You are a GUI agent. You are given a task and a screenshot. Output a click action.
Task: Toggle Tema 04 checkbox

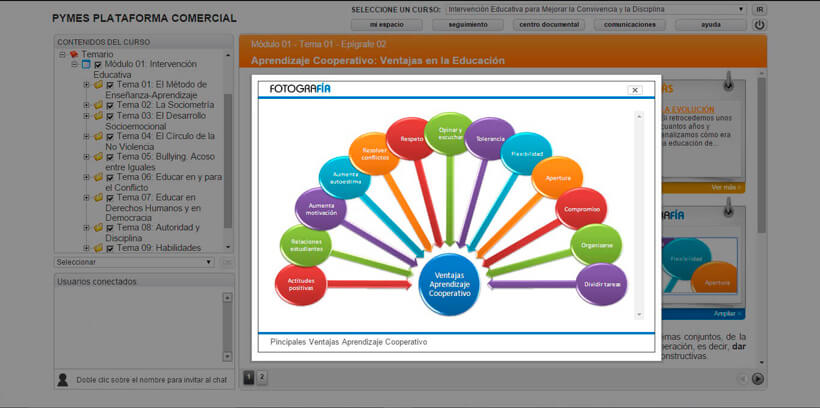(x=110, y=137)
